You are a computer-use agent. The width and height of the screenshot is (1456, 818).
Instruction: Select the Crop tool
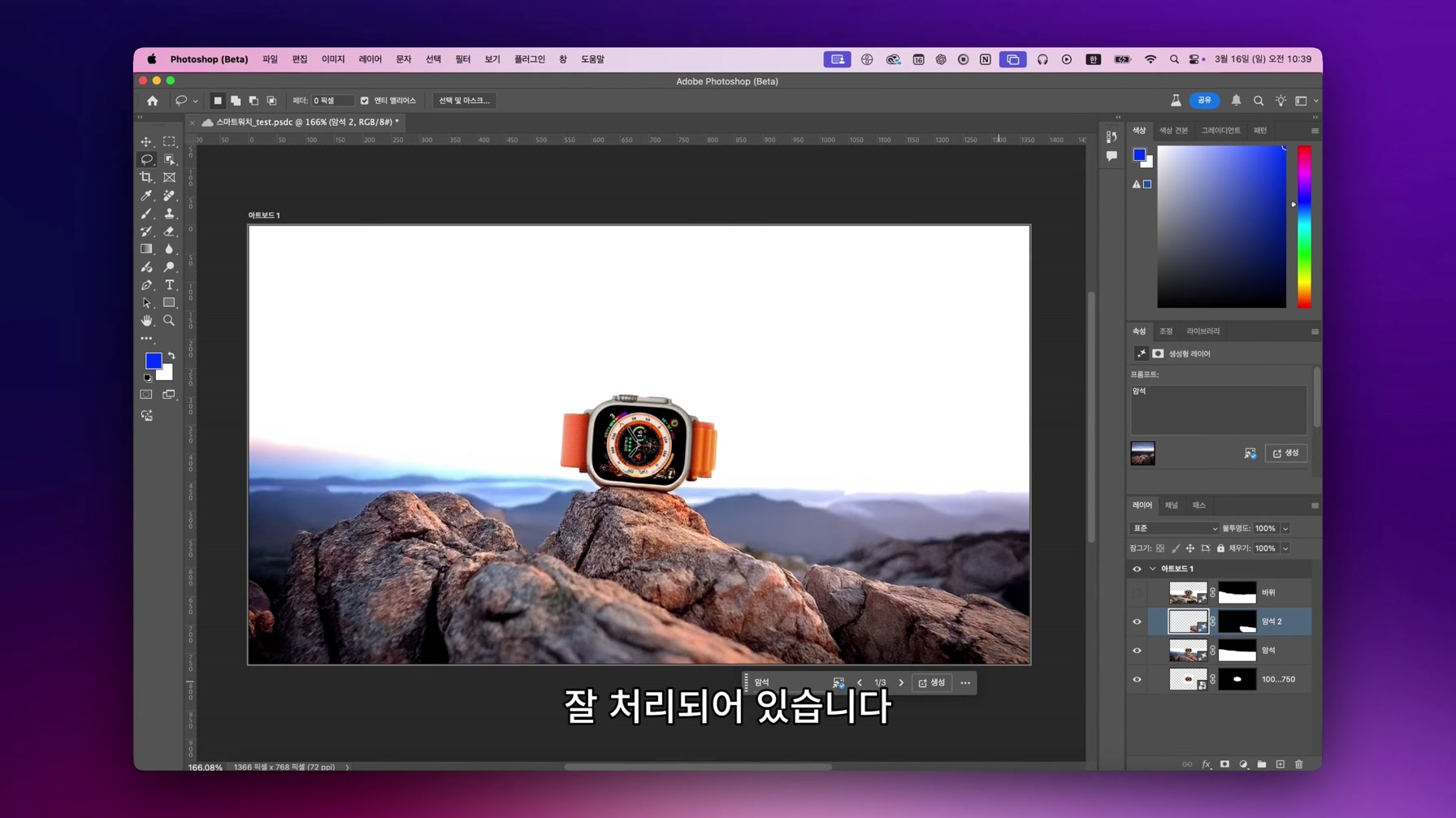coord(146,177)
